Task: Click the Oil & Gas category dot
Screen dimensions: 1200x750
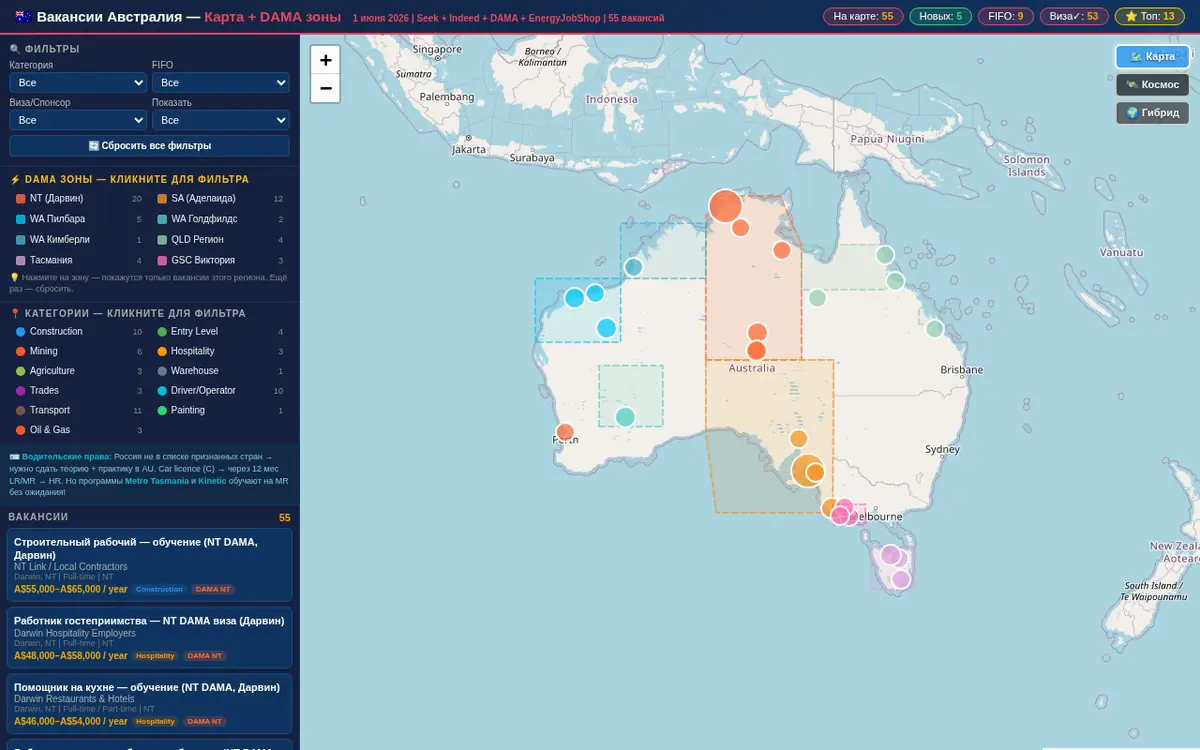Action: [21, 430]
